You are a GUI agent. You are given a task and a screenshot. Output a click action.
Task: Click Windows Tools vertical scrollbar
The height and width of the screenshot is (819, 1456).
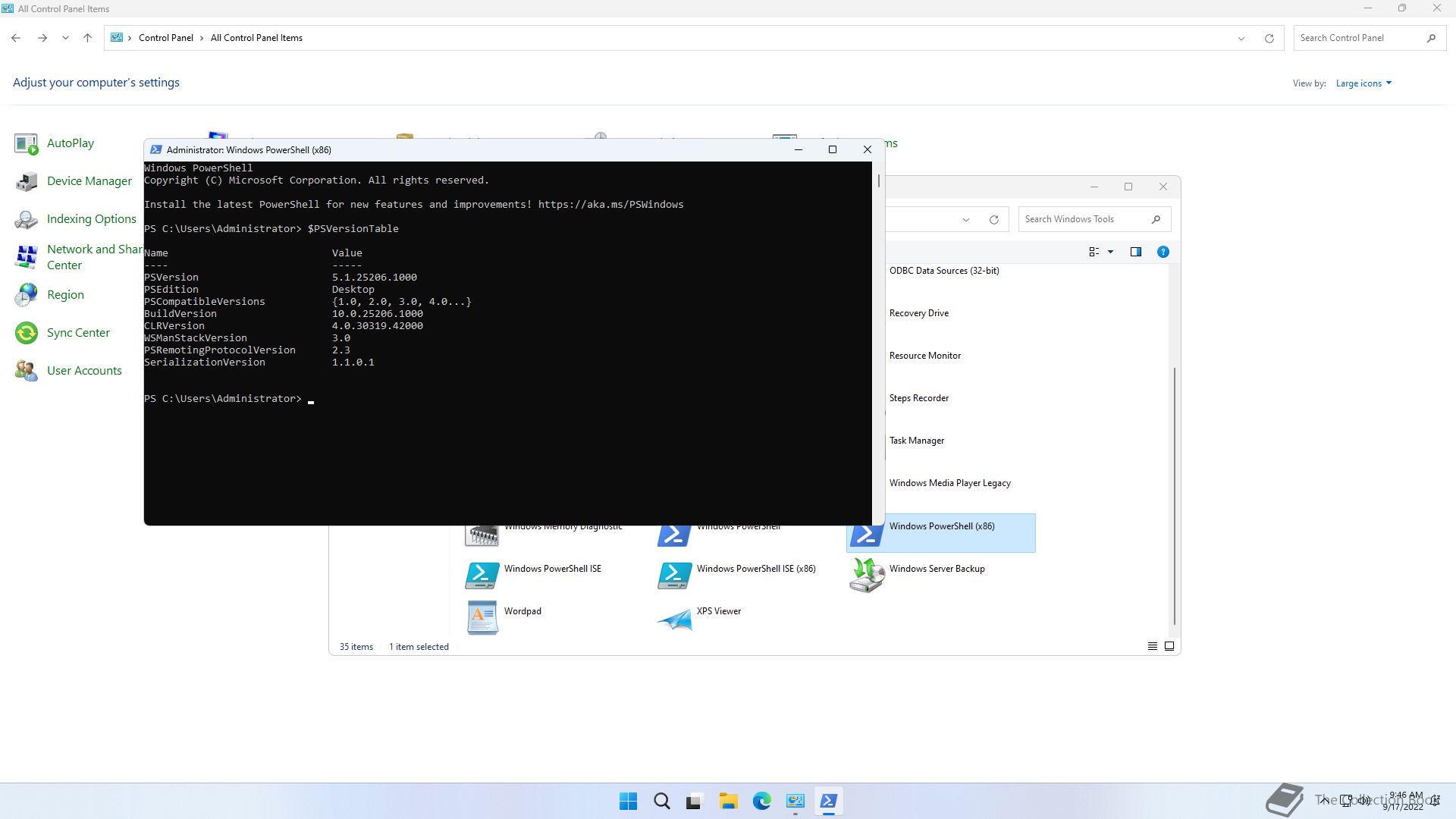pos(1175,497)
